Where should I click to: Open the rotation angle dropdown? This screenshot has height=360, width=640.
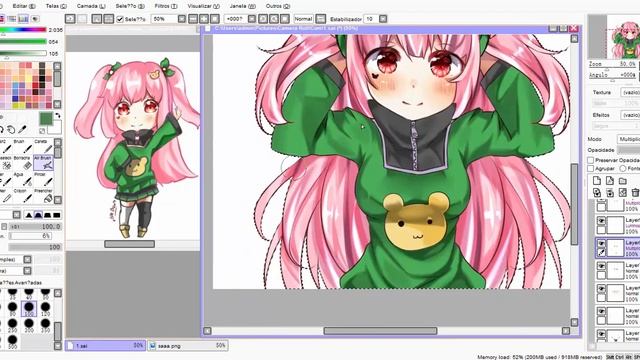point(252,19)
